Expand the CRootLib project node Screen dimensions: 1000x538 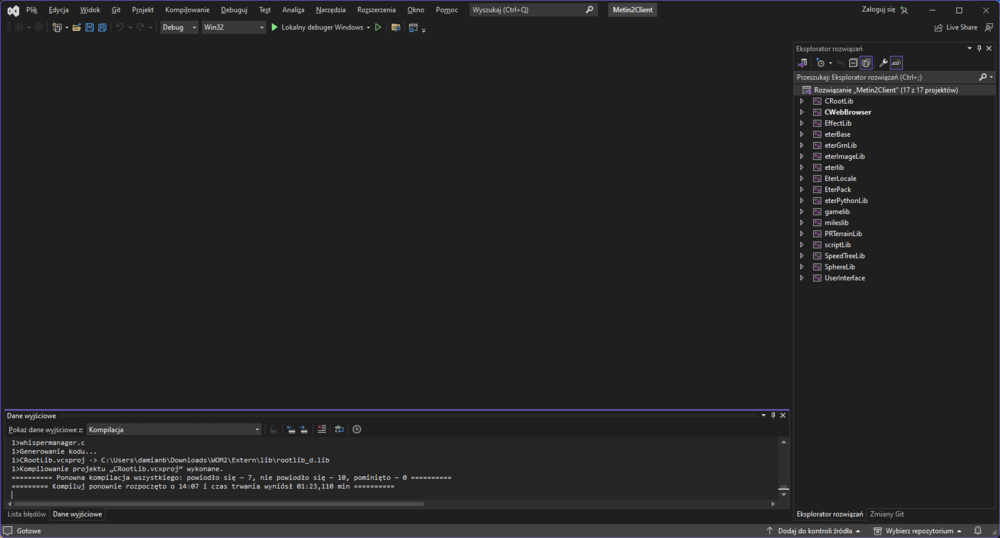click(x=802, y=101)
